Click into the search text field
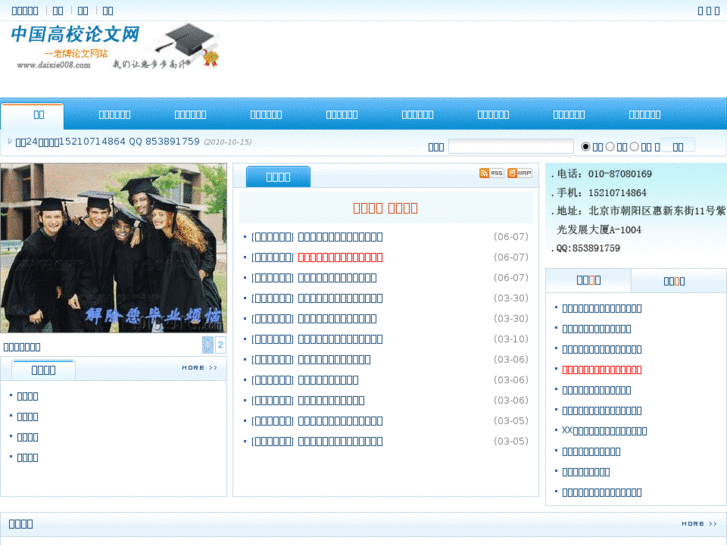Viewport: 727px width, 545px height. point(510,147)
